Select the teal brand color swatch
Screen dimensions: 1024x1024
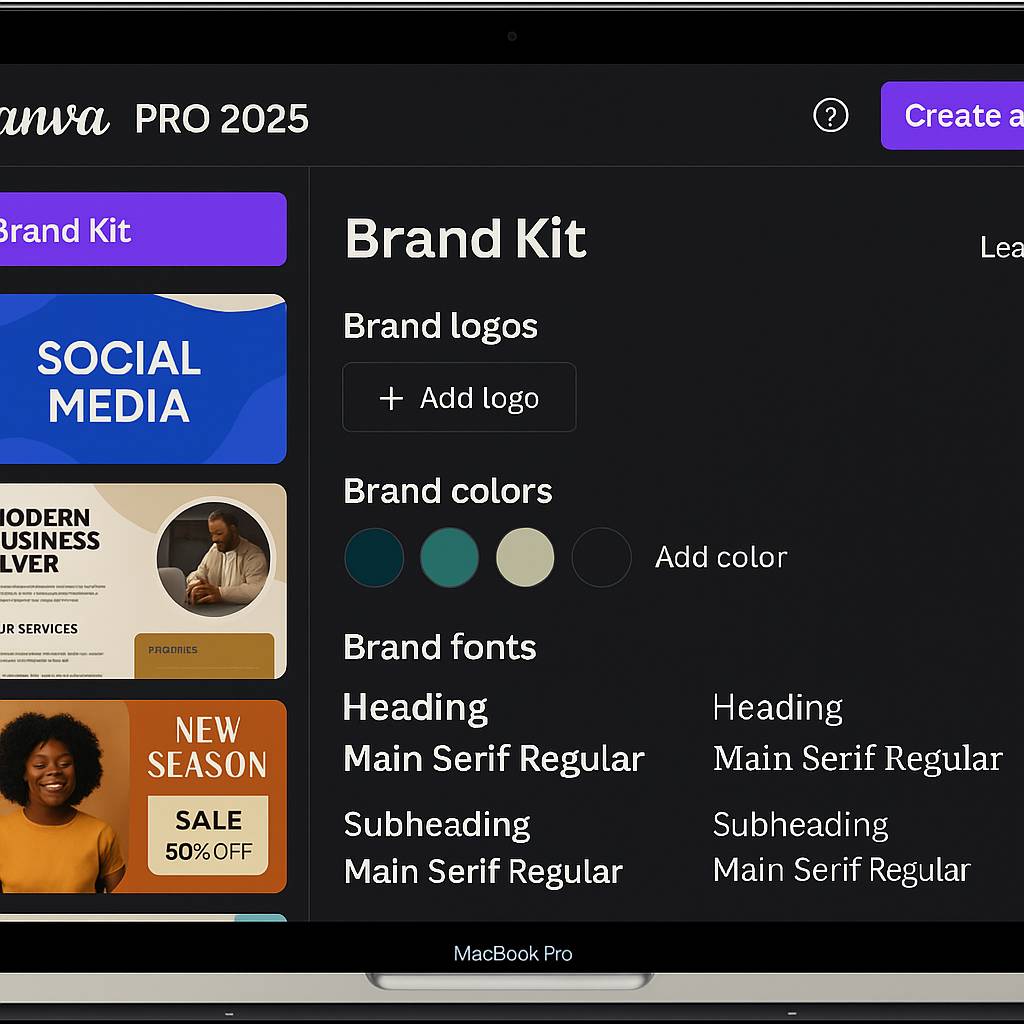[449, 557]
